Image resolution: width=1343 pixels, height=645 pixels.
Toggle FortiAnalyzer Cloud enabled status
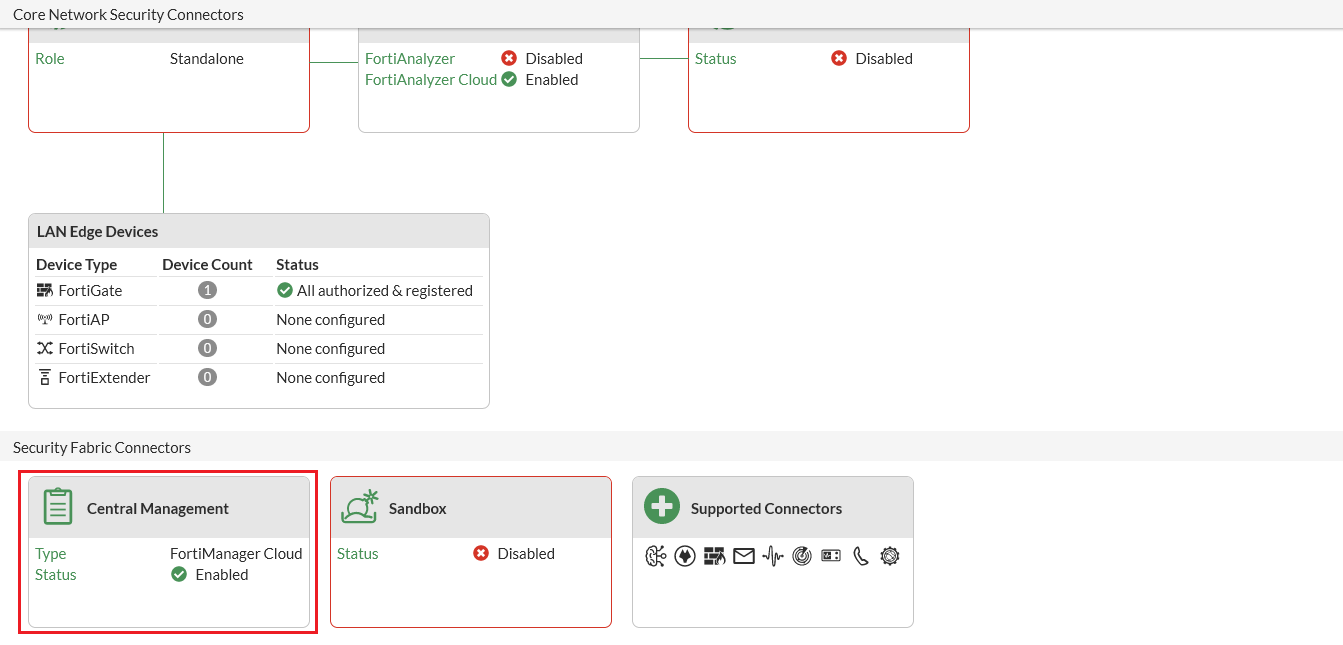(508, 79)
